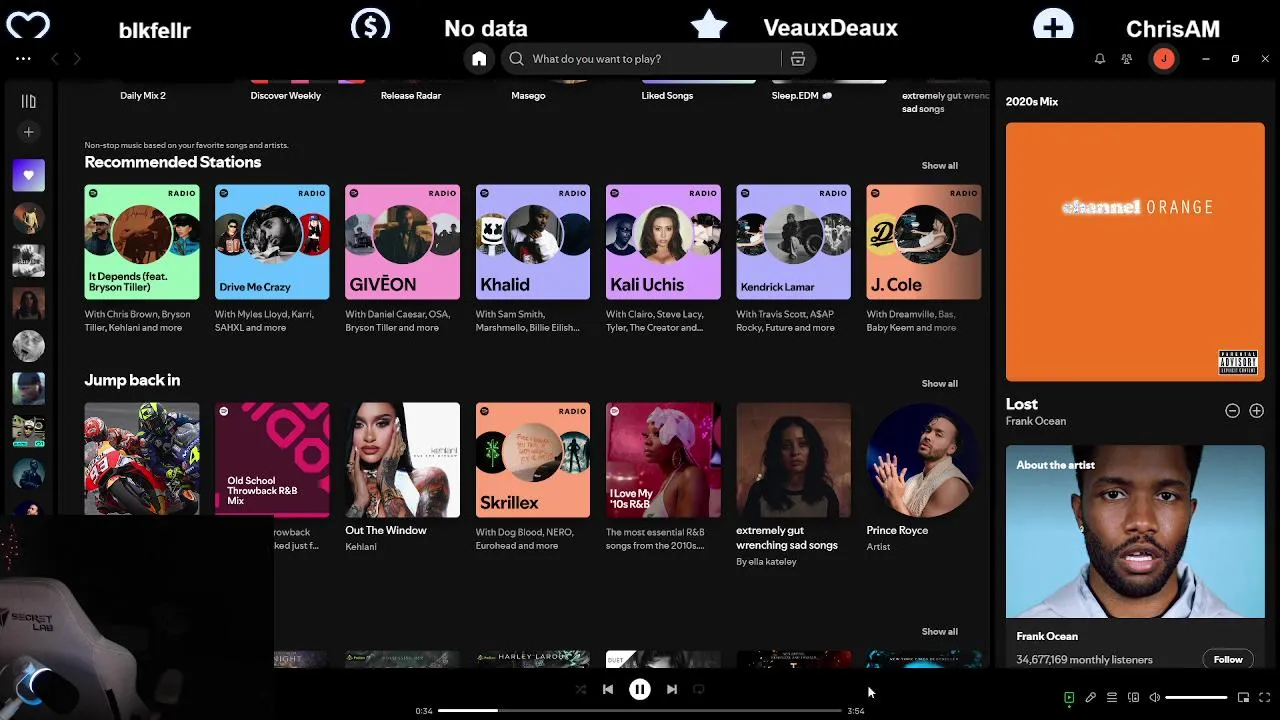Open About the artist photo card
The width and height of the screenshot is (1280, 720).
pos(1135,532)
